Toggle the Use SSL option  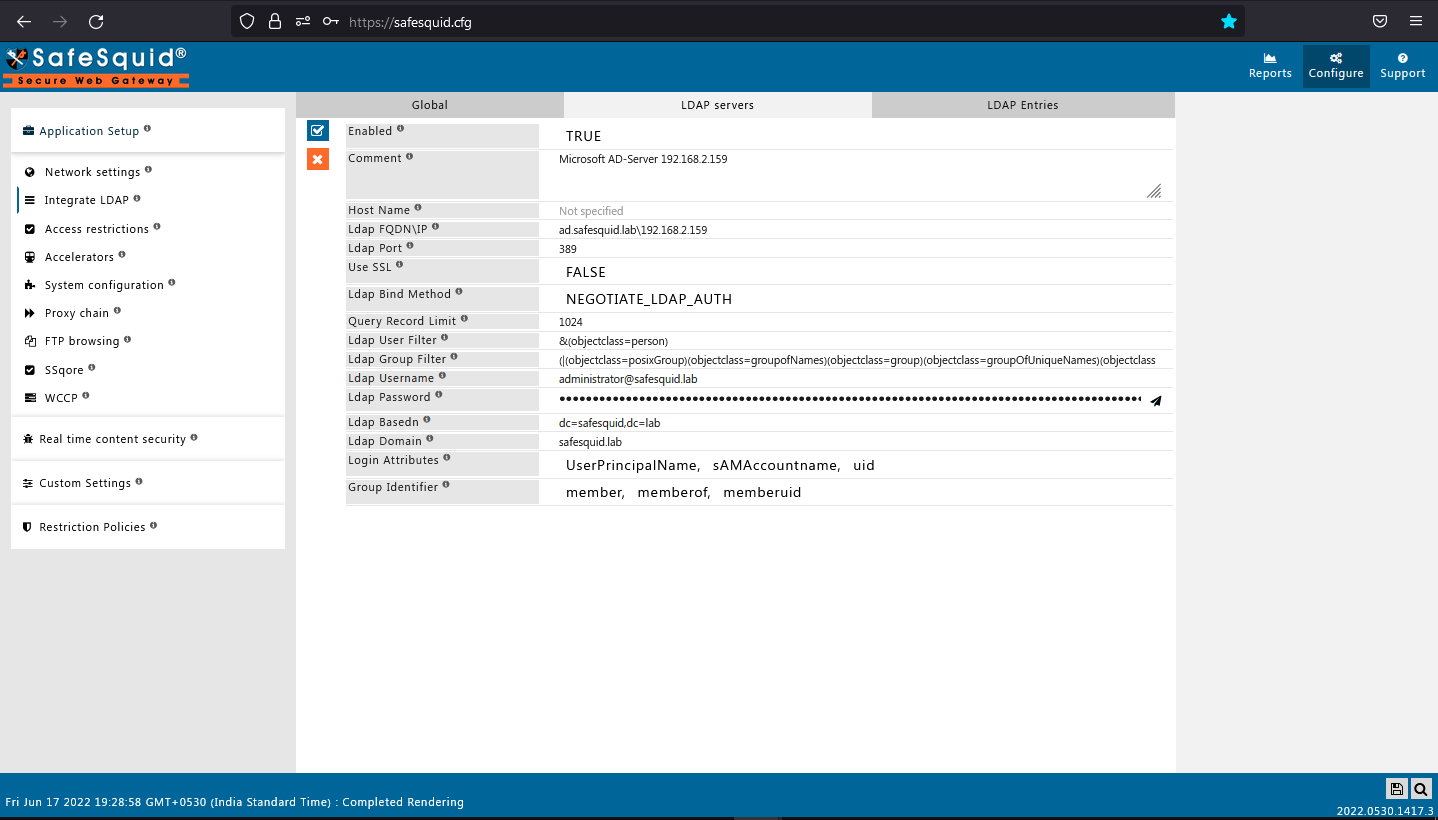(586, 271)
